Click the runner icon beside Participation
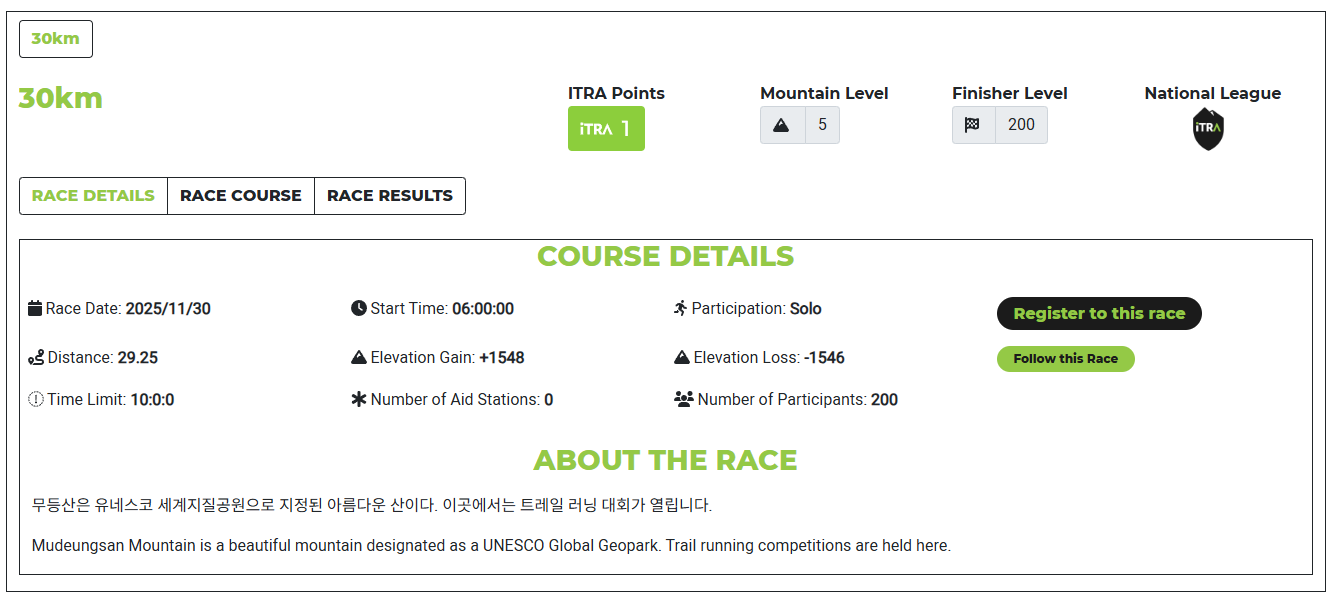 coord(681,308)
